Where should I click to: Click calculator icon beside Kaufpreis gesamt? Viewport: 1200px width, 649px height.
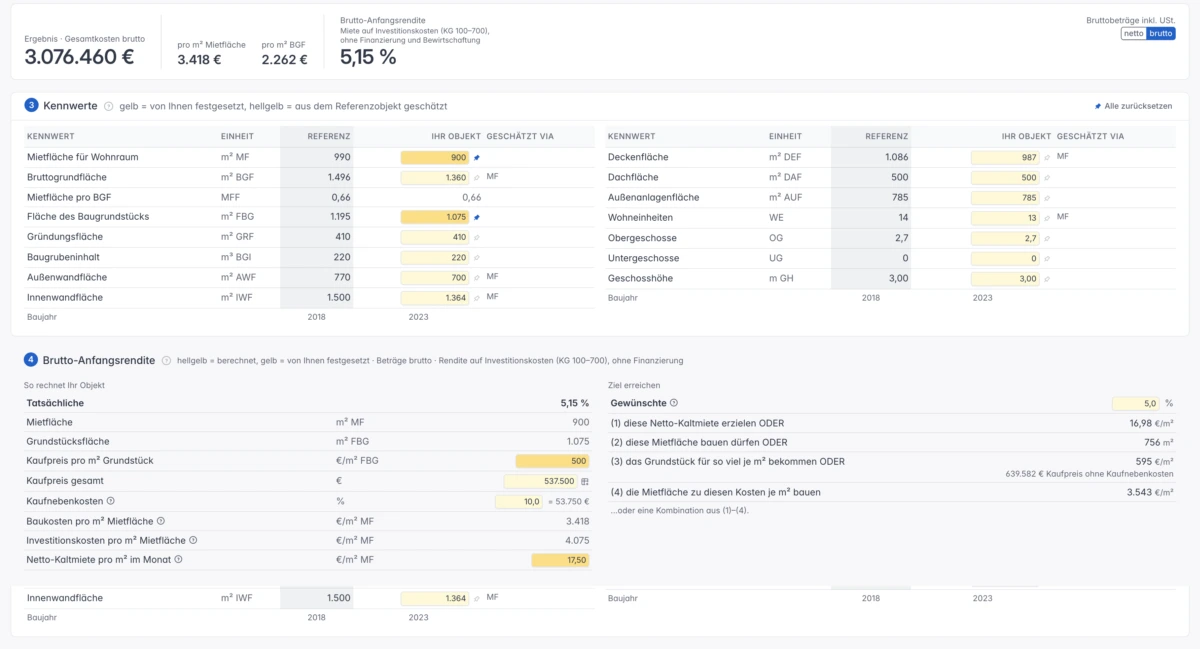pyautogui.click(x=585, y=481)
